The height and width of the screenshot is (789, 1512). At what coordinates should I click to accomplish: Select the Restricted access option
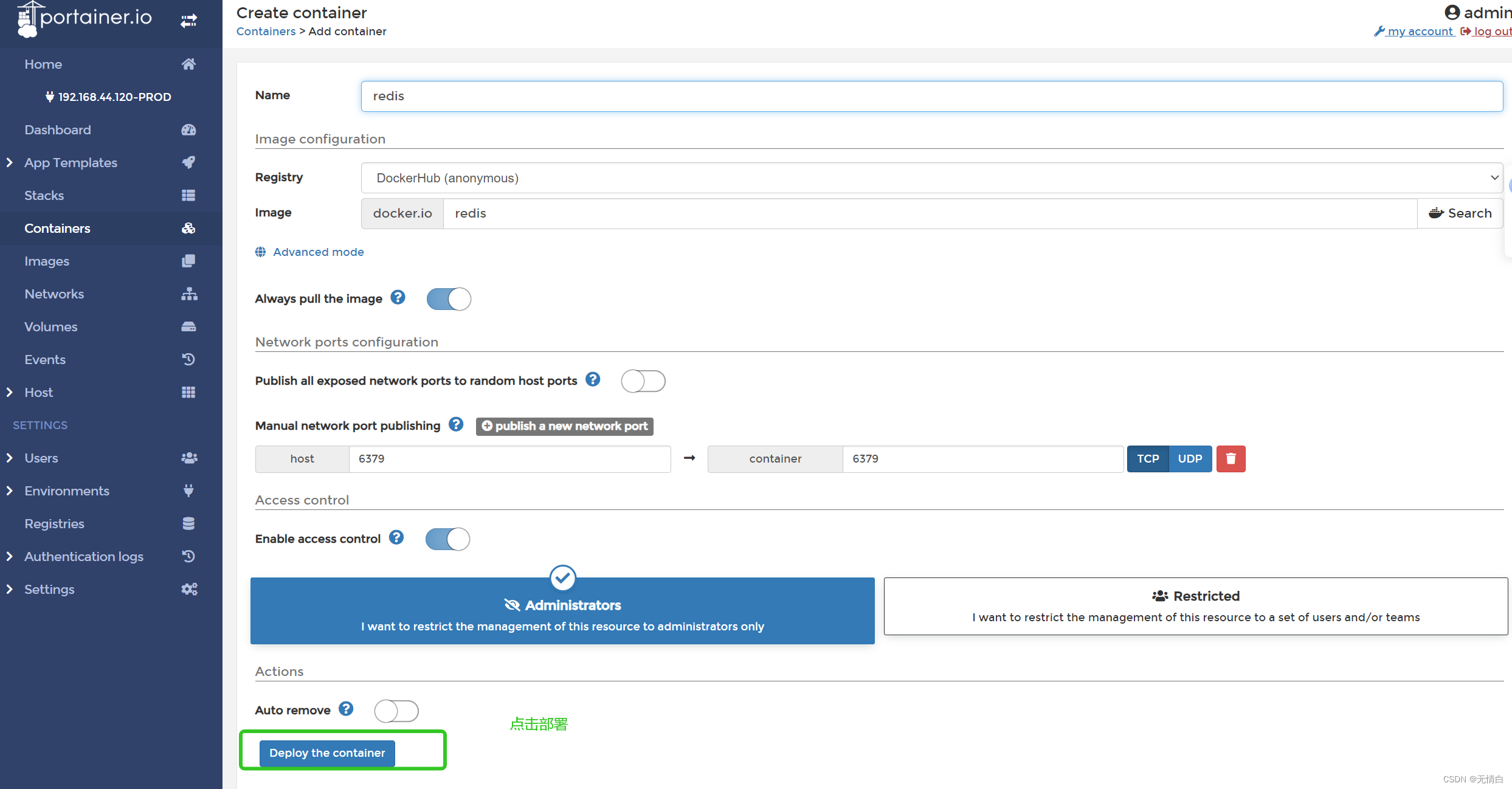click(1196, 606)
